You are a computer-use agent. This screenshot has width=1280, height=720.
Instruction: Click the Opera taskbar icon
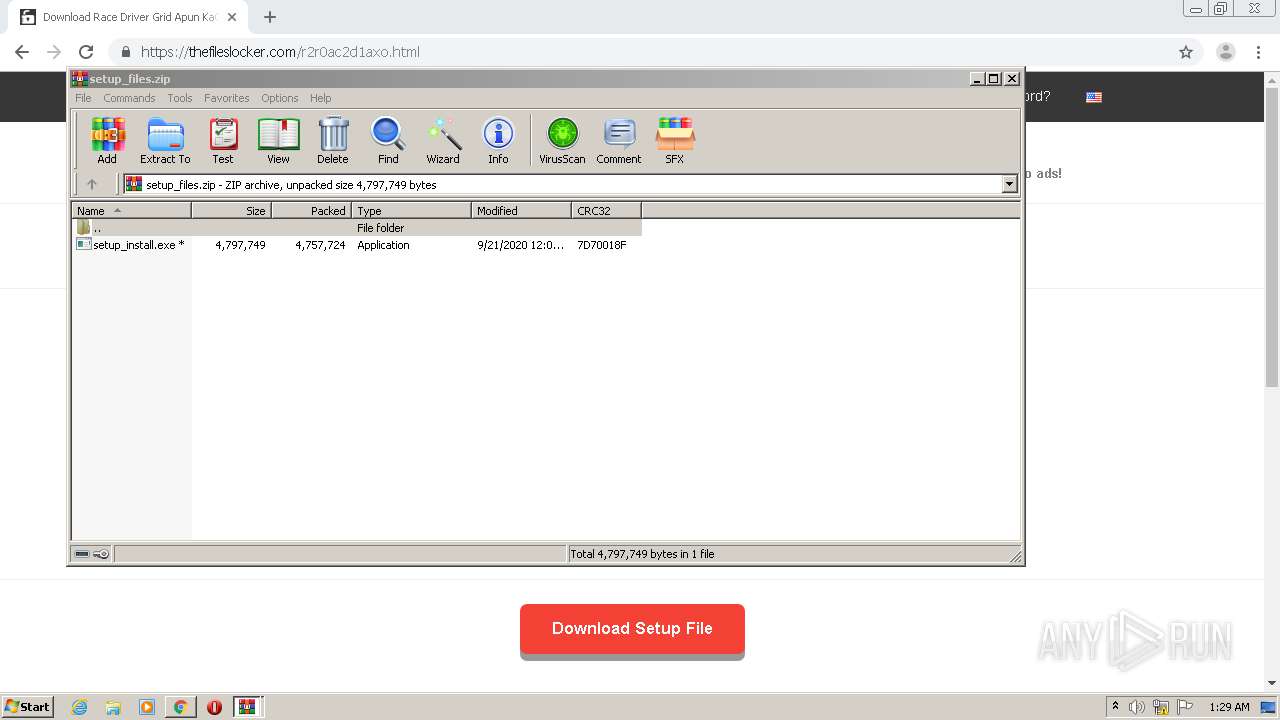click(214, 707)
